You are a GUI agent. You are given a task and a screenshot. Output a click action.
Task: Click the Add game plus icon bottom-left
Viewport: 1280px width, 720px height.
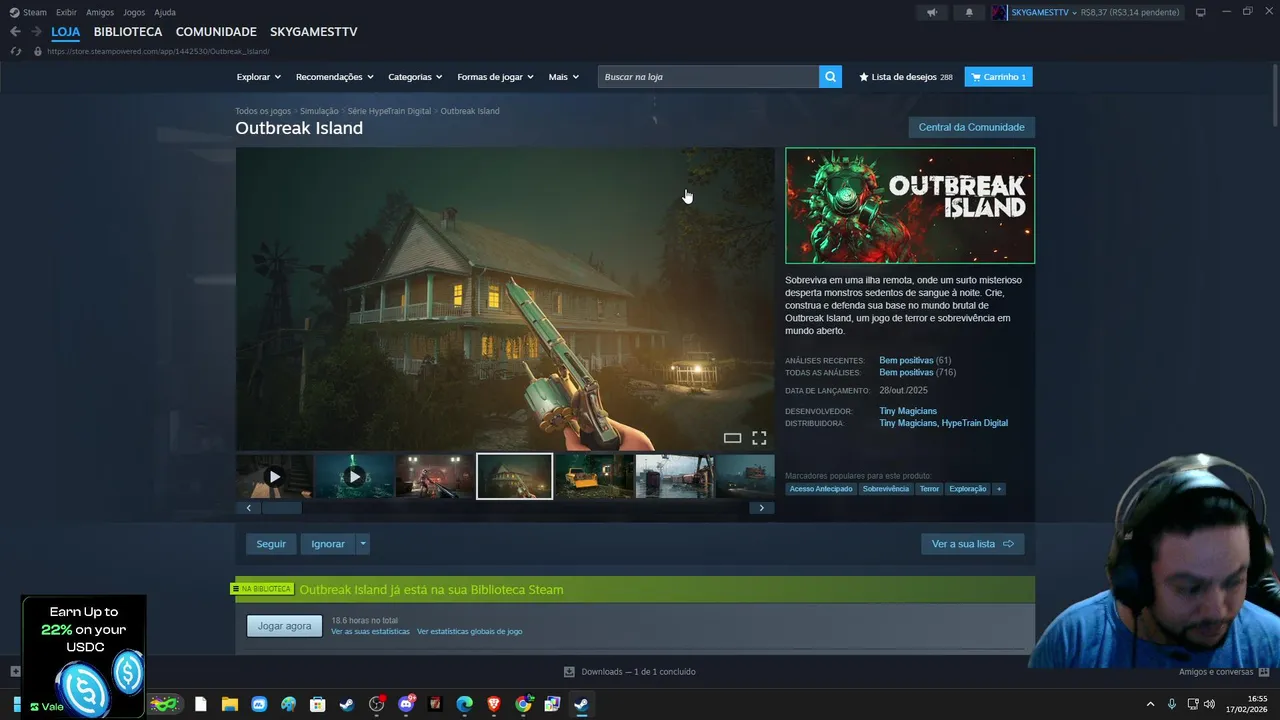15,672
